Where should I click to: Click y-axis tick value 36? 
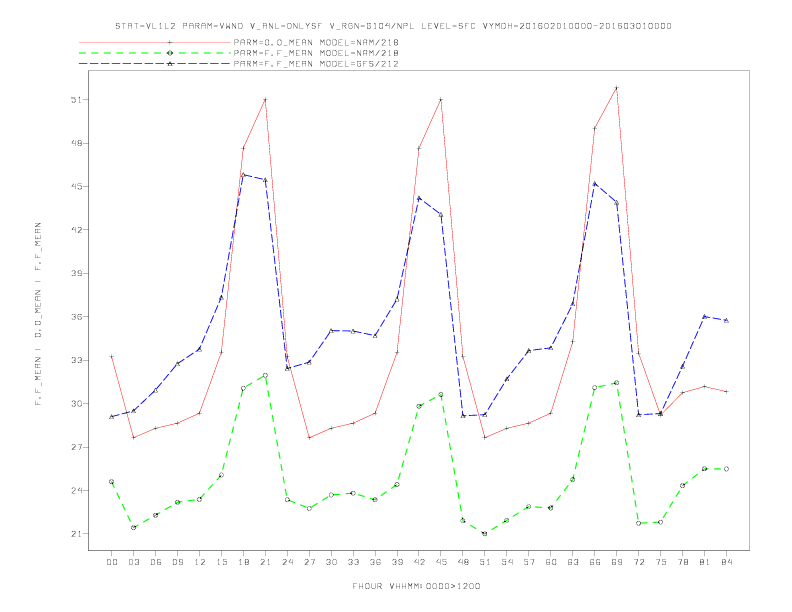click(x=76, y=317)
